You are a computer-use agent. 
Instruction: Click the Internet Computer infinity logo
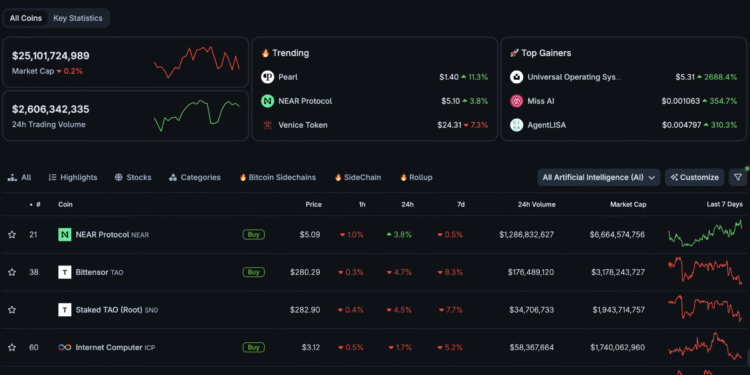65,347
